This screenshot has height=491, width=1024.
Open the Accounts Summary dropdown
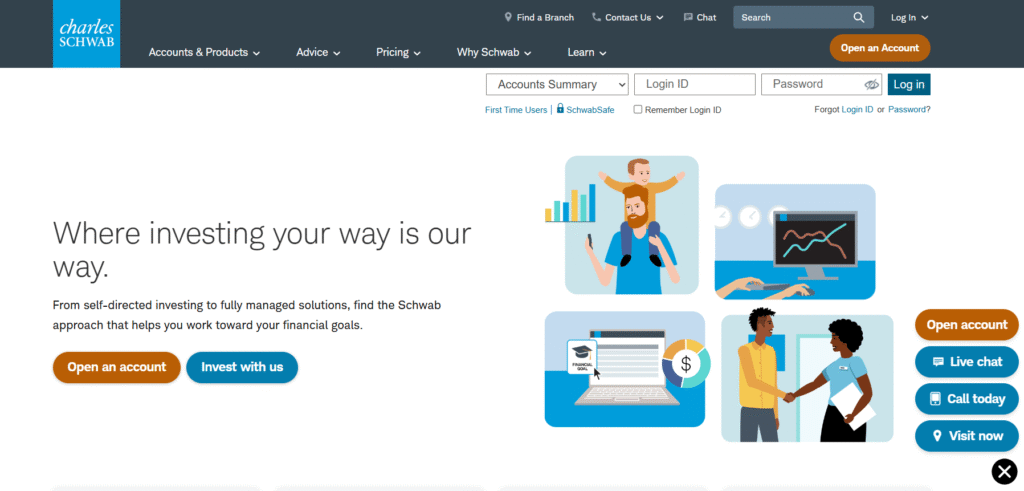tap(557, 84)
